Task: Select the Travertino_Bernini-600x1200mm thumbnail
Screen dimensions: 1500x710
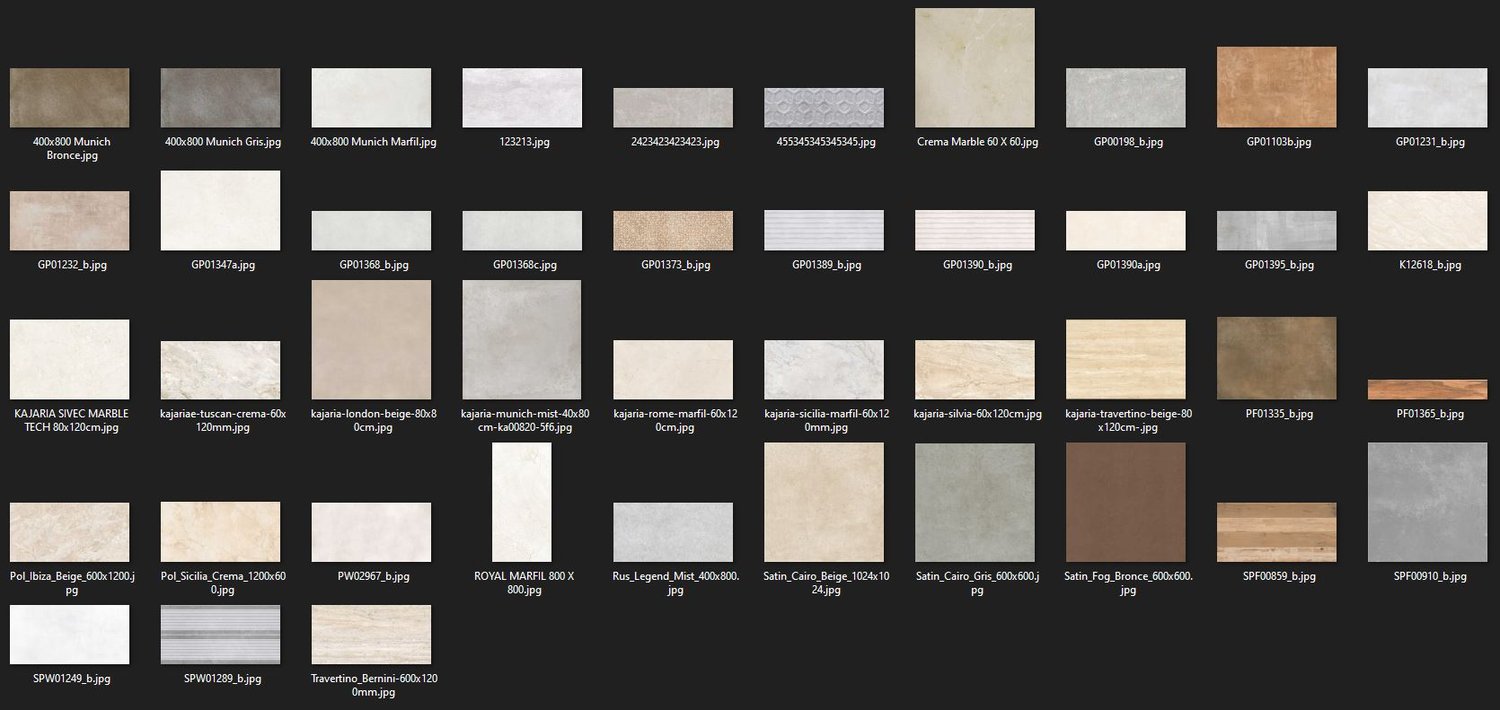Action: tap(372, 634)
